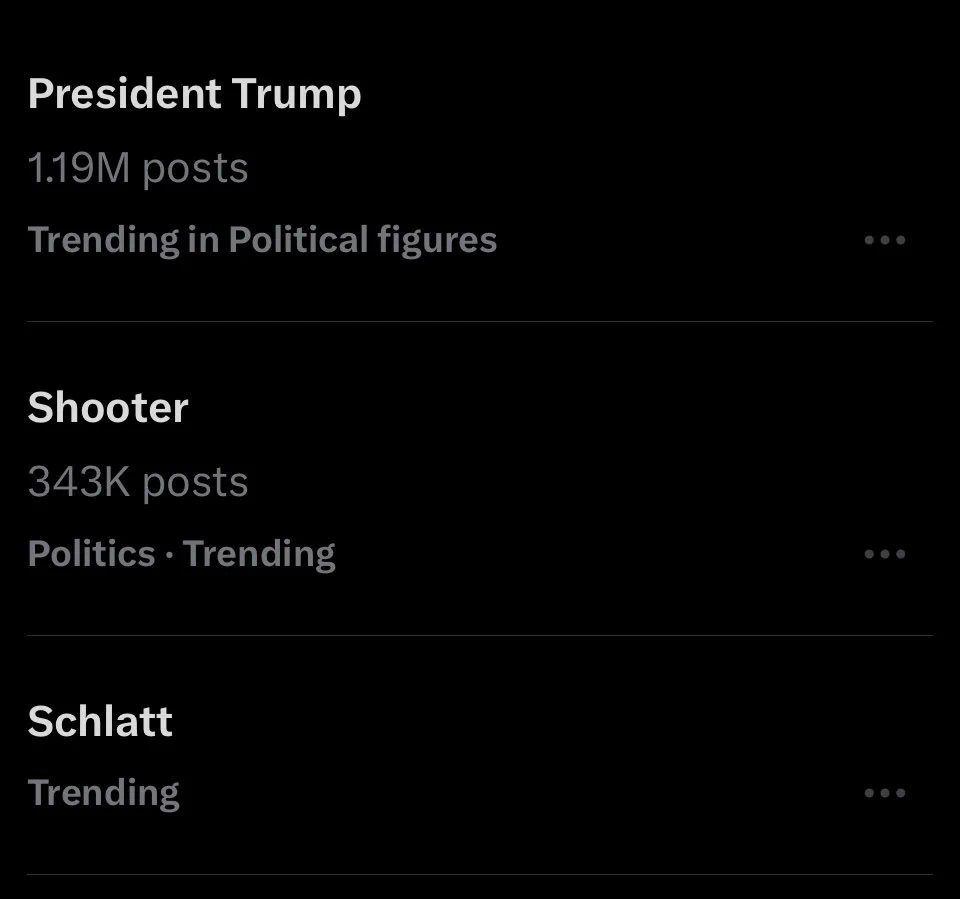The height and width of the screenshot is (899, 960).
Task: Open more options for Schlatt trend
Action: coord(885,793)
